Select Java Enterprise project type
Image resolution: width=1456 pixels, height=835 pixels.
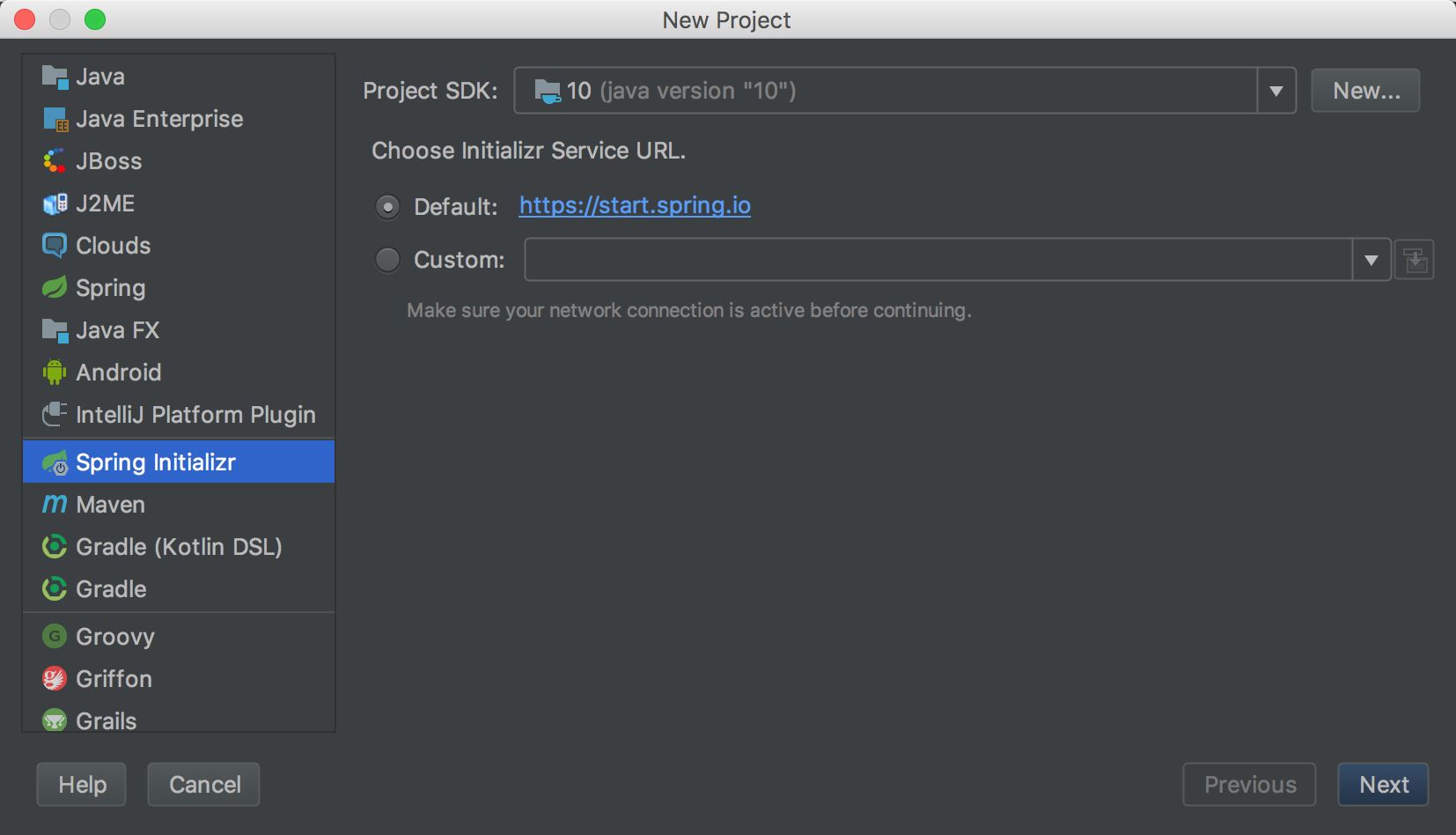[159, 119]
